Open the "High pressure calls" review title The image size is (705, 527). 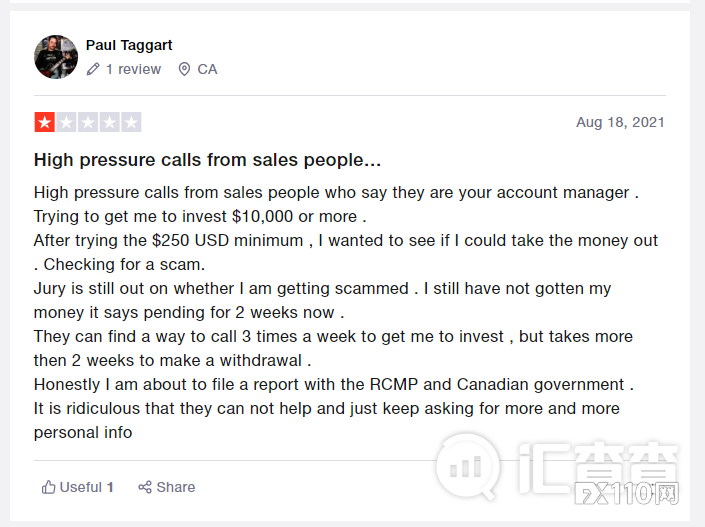(207, 160)
